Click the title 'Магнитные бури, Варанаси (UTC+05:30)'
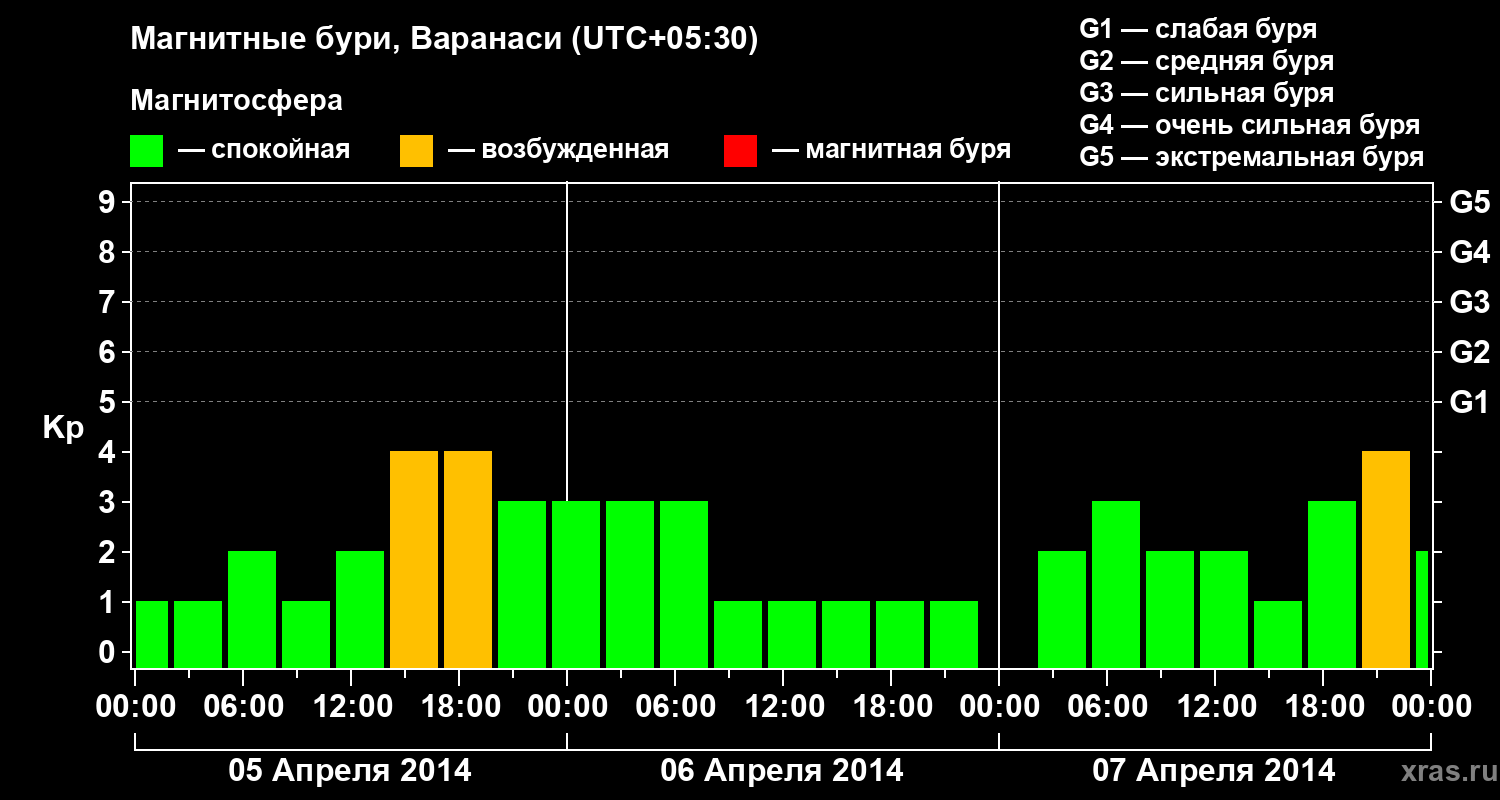The height and width of the screenshot is (800, 1500). (x=445, y=40)
